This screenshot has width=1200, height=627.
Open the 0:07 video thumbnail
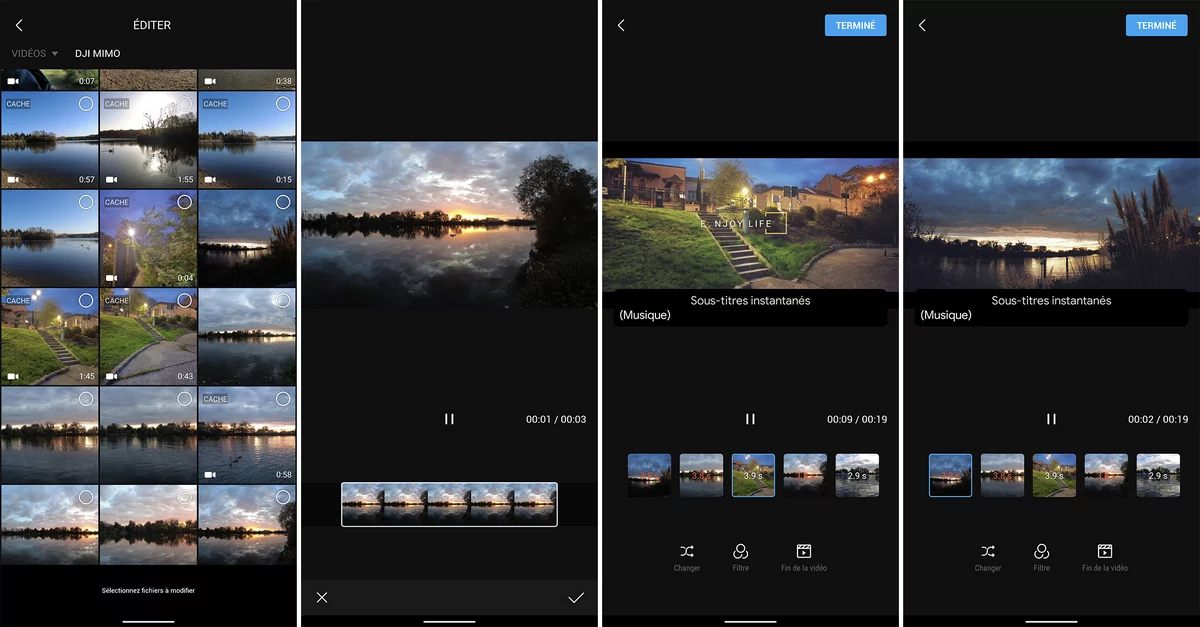[x=49, y=79]
